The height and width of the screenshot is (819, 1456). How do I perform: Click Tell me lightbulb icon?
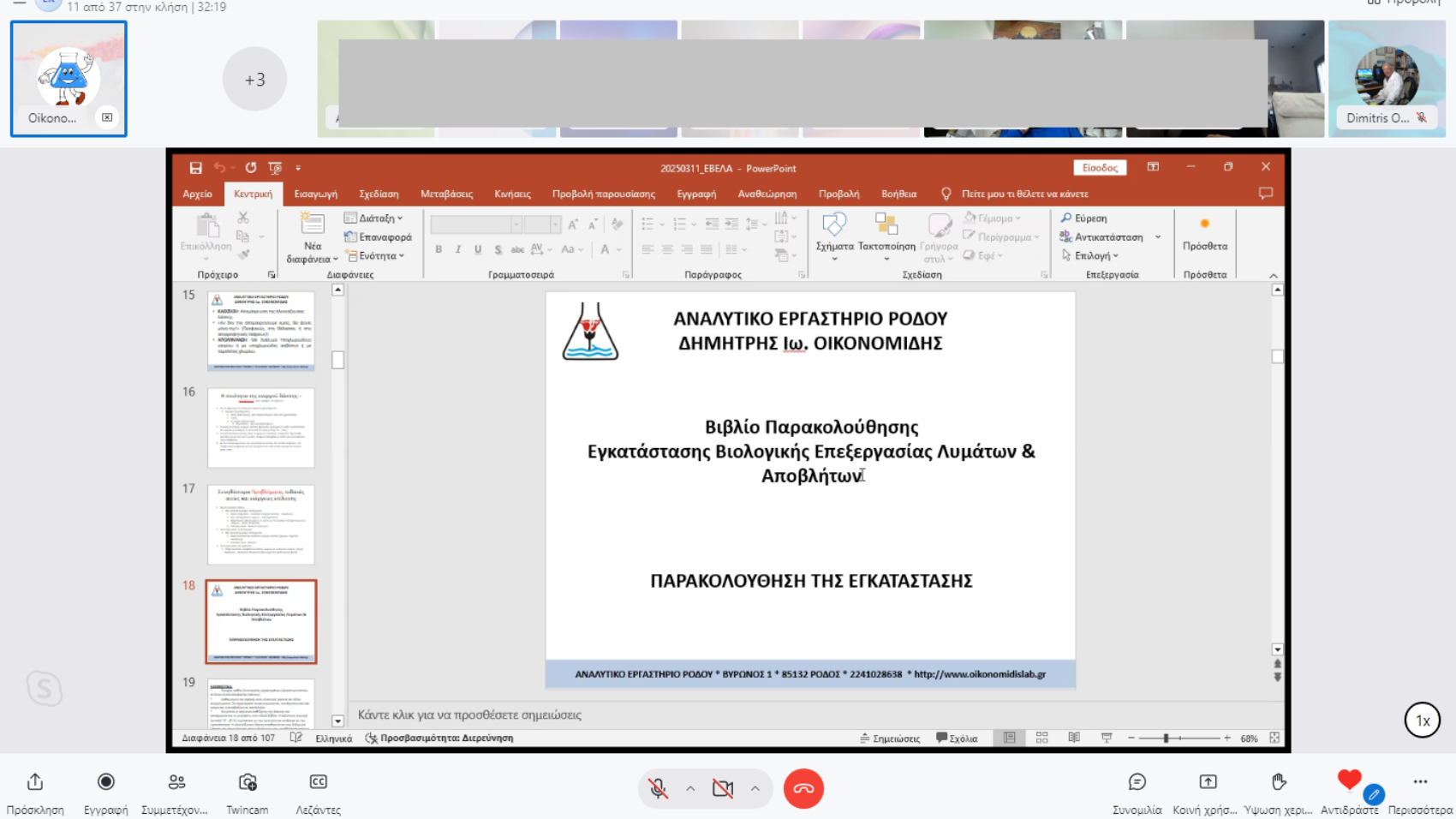[946, 194]
